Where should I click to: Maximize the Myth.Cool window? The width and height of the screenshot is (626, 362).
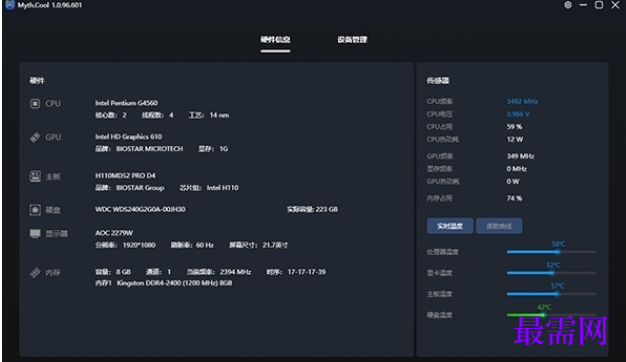pos(599,5)
